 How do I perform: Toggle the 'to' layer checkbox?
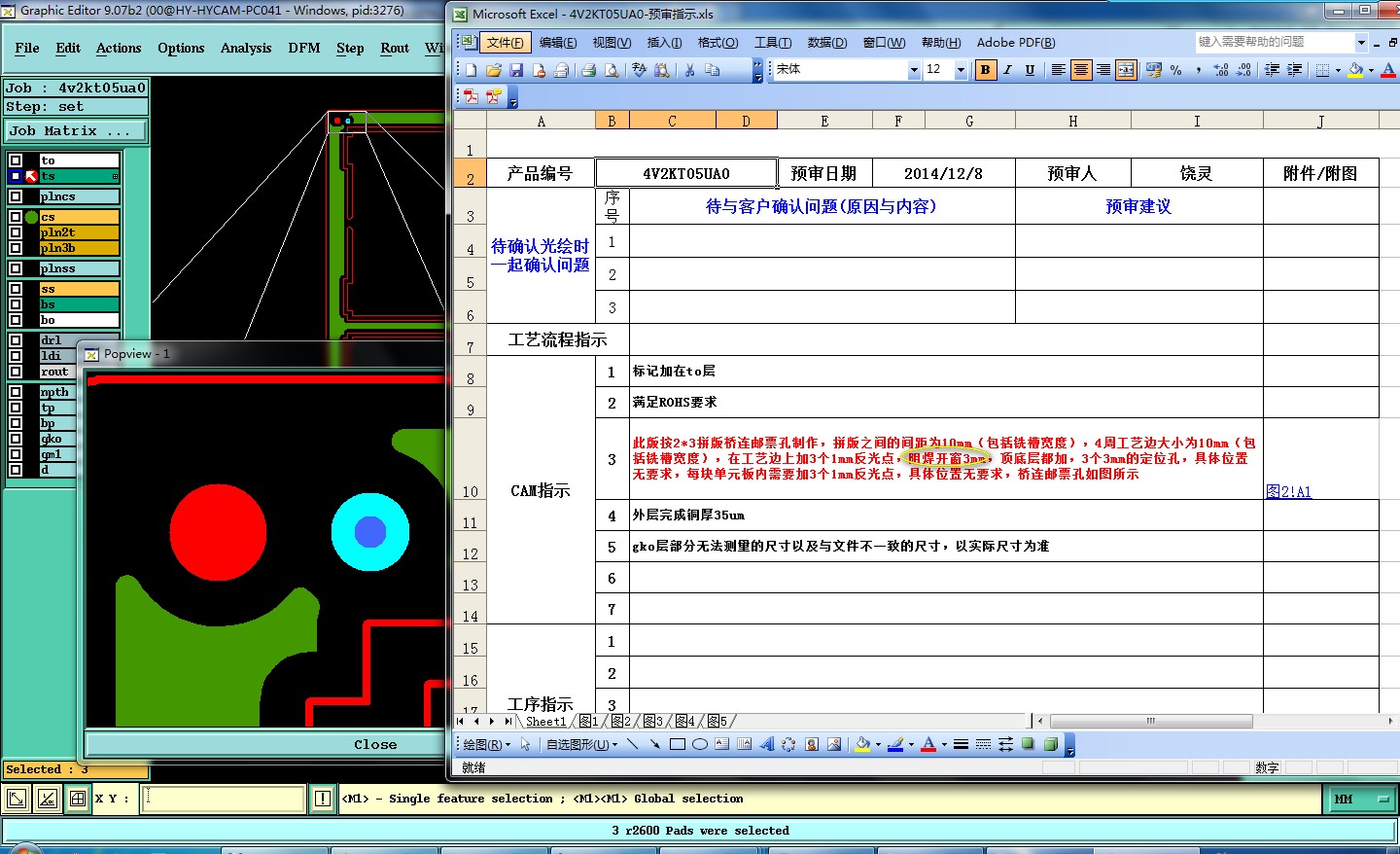(16, 160)
